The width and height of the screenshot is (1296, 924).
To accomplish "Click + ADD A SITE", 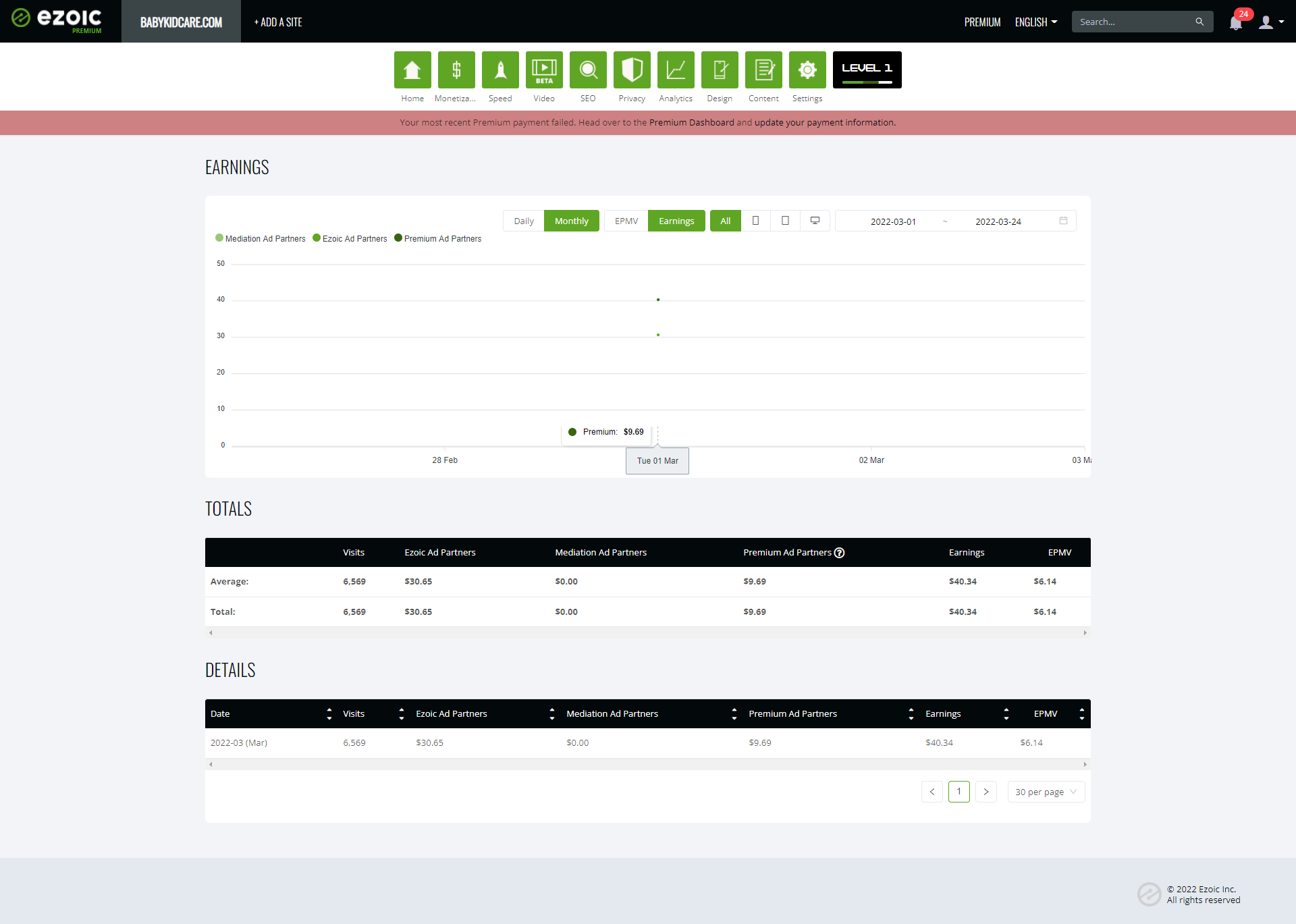I will pyautogui.click(x=278, y=22).
